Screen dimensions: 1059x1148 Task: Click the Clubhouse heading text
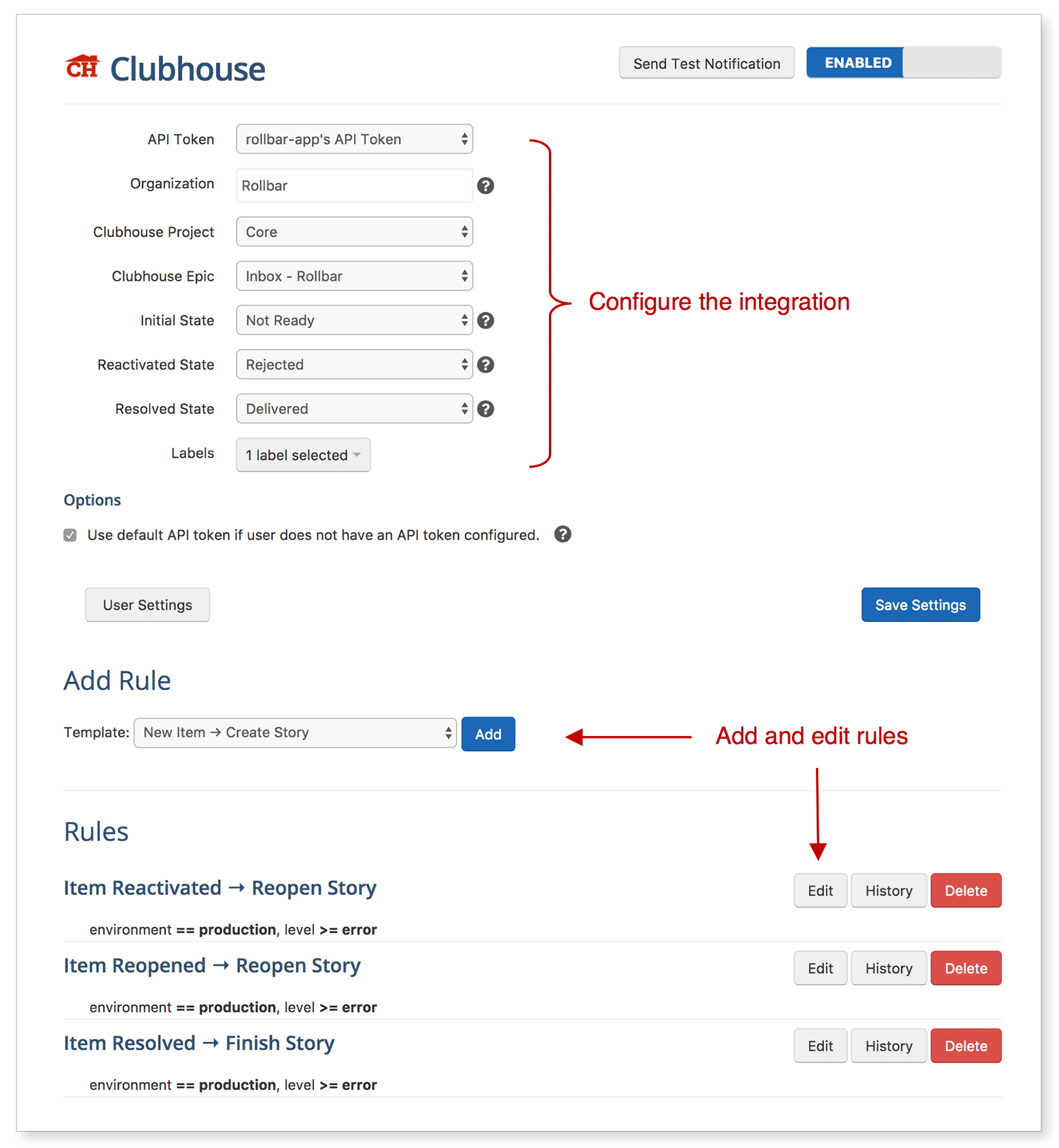coord(188,69)
